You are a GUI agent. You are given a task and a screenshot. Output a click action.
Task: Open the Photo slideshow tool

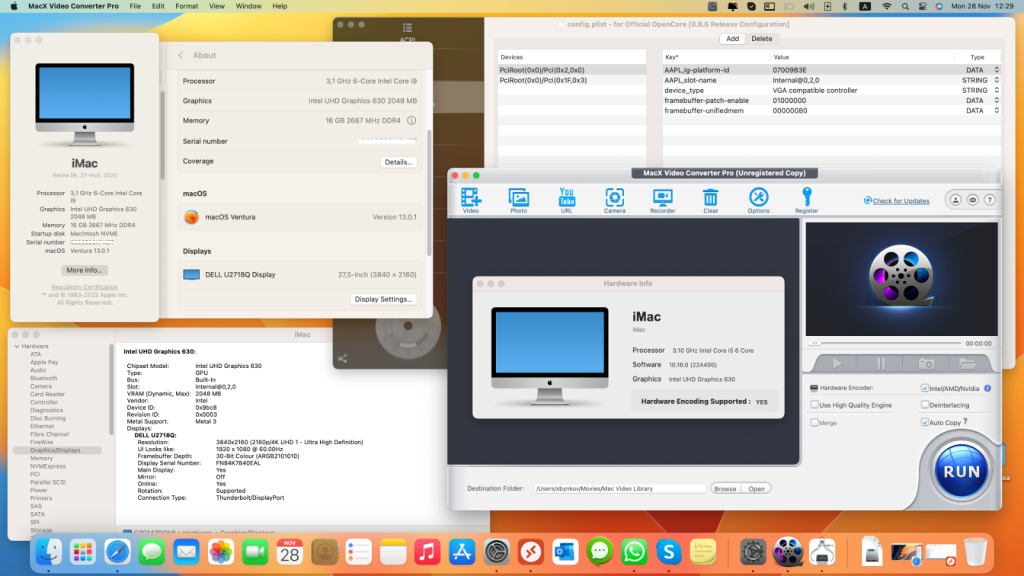pos(518,199)
